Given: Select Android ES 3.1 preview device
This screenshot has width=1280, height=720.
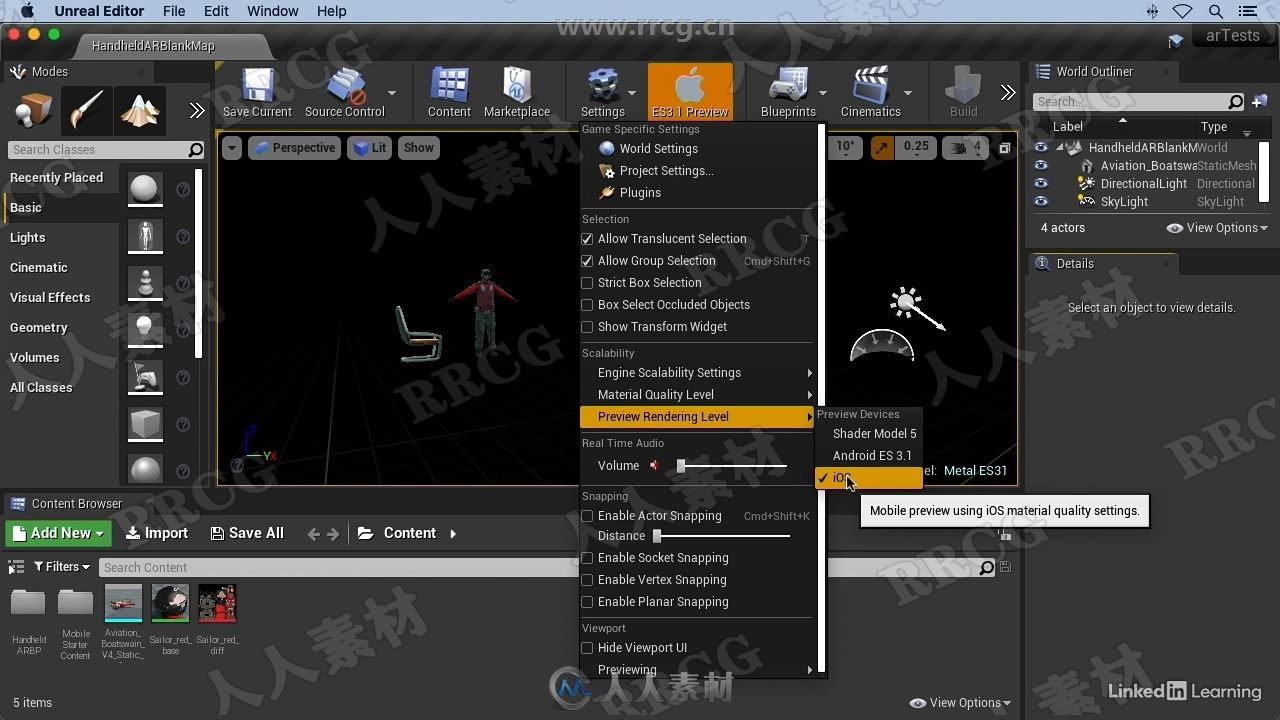Looking at the screenshot, I should pyautogui.click(x=870, y=456).
